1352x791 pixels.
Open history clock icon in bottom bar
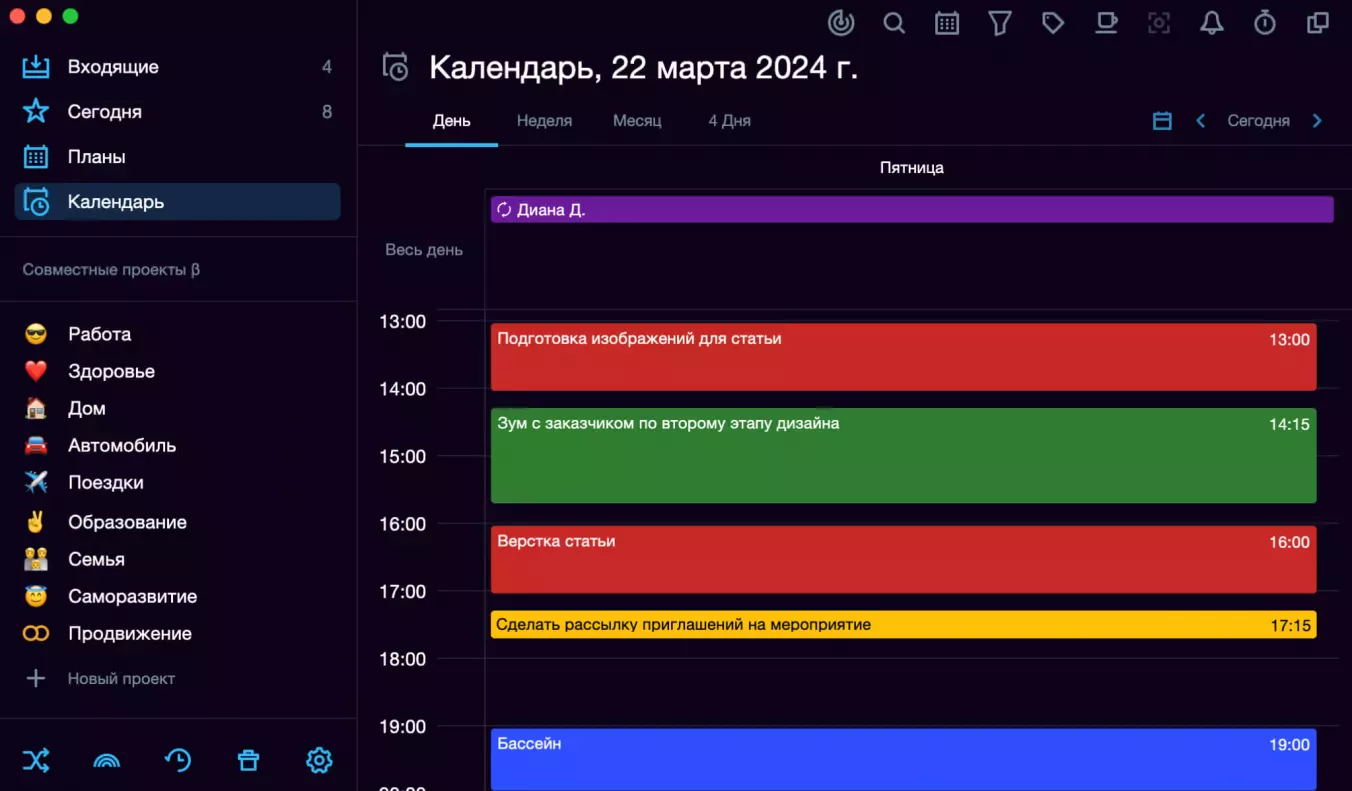[178, 760]
